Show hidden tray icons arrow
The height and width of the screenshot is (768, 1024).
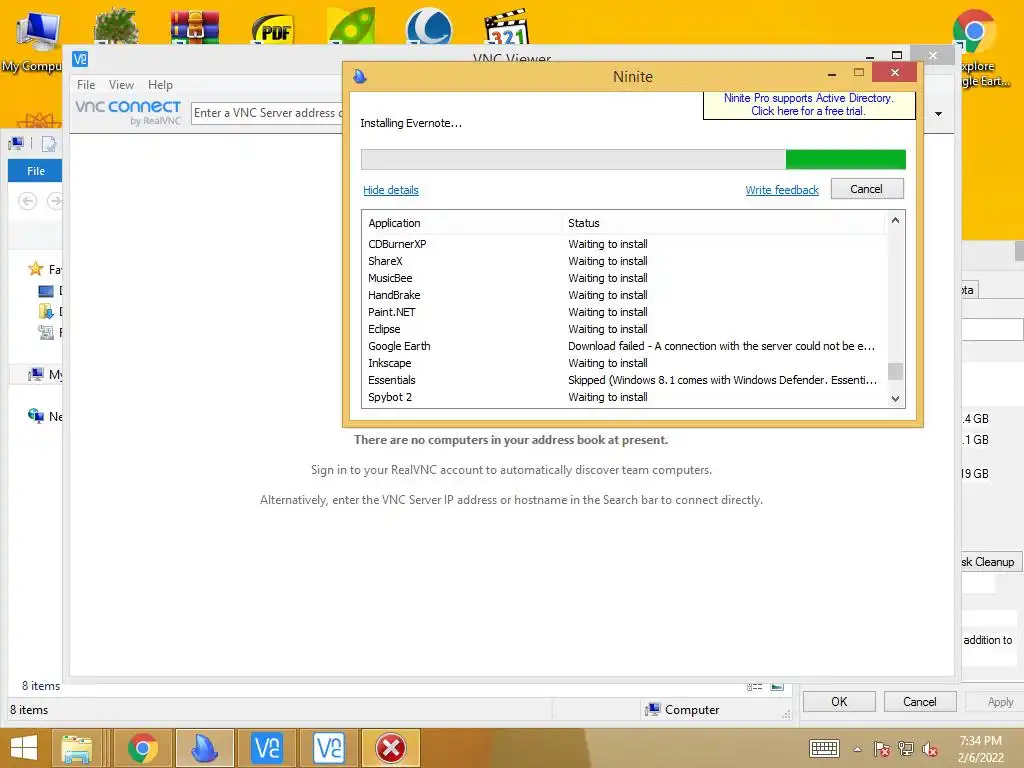[857, 749]
